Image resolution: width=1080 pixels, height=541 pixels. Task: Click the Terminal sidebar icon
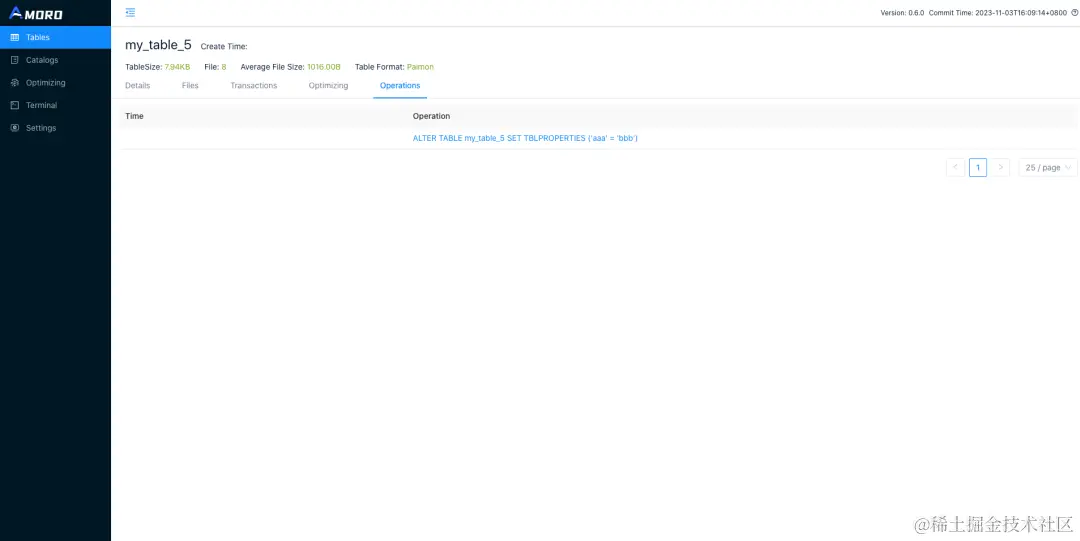click(14, 105)
